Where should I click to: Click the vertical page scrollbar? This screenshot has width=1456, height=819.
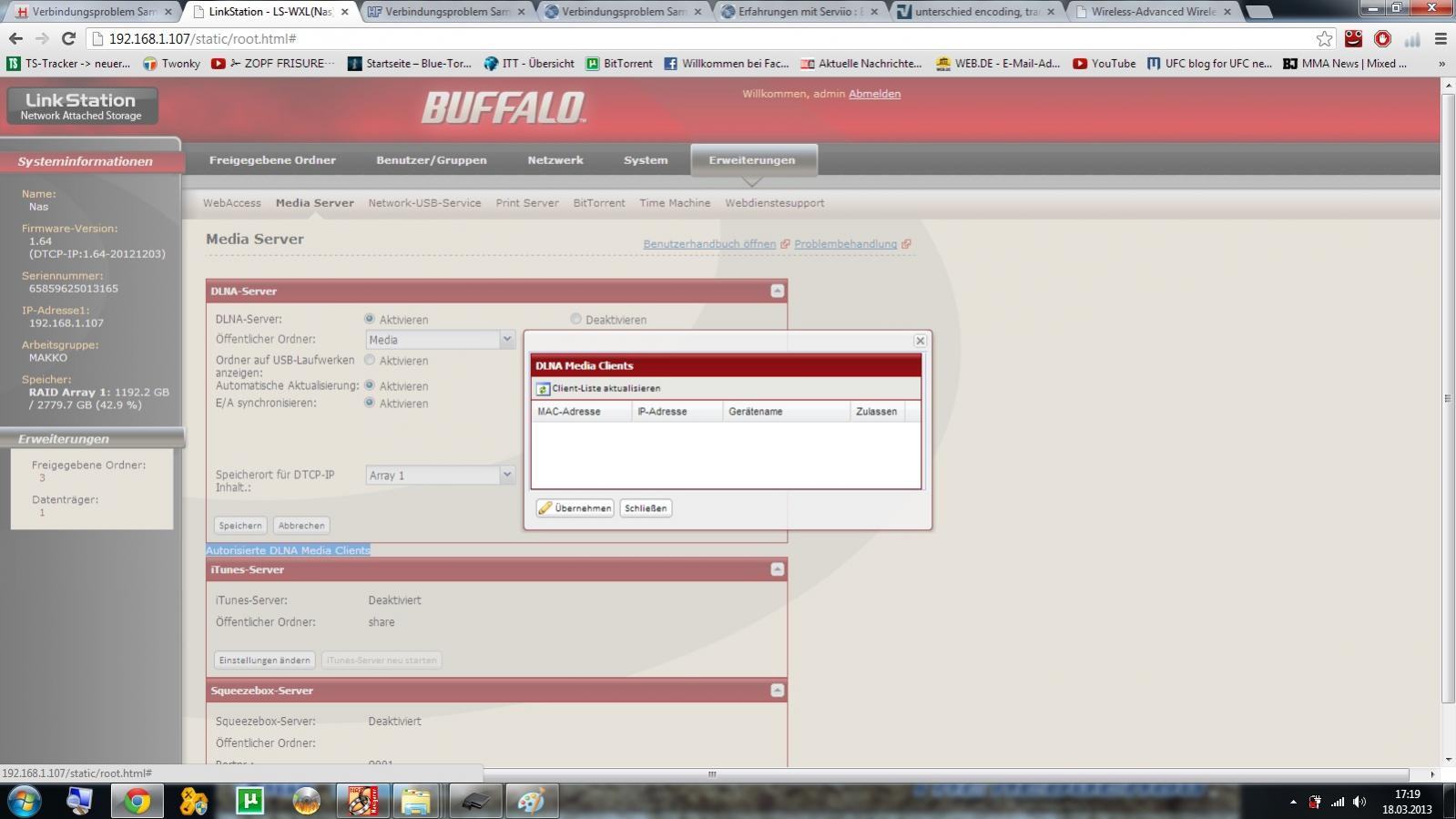tap(1448, 397)
